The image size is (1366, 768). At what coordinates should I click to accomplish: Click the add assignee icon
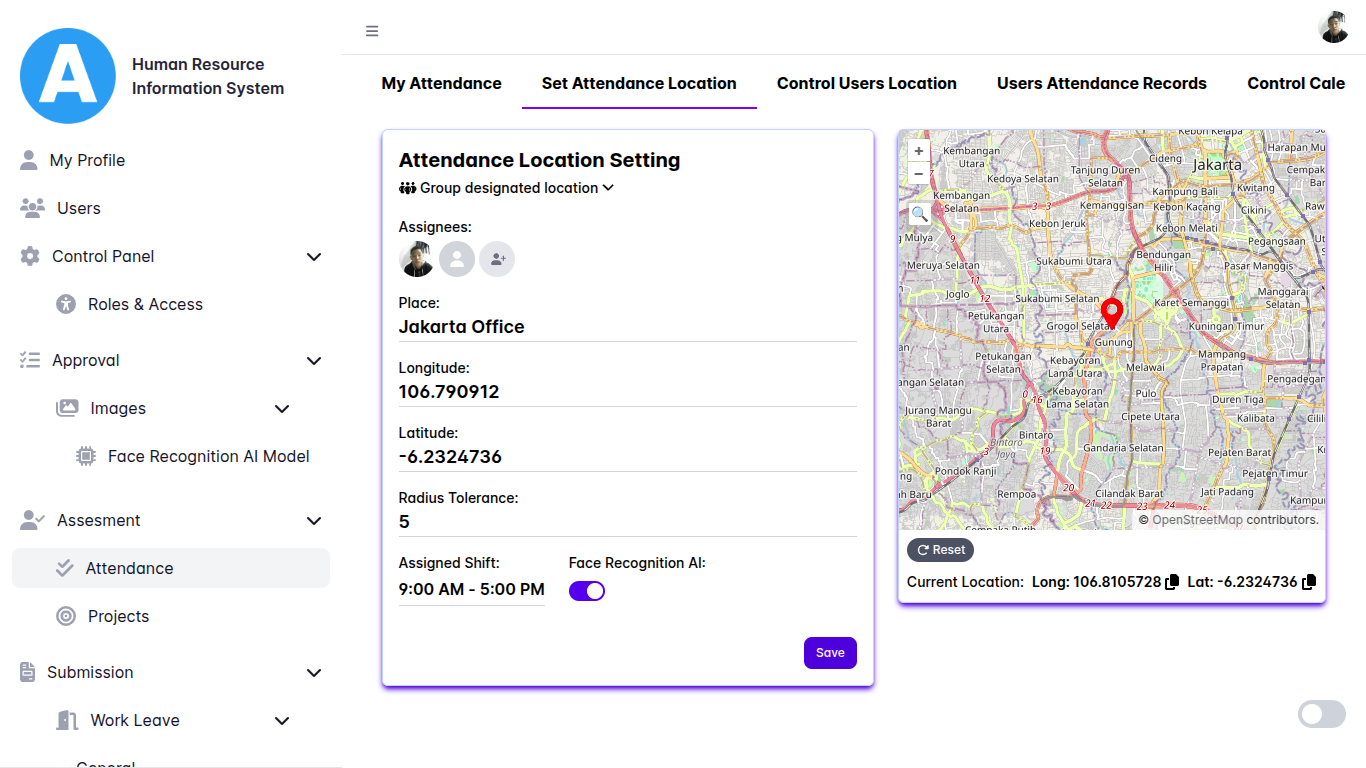click(x=497, y=259)
